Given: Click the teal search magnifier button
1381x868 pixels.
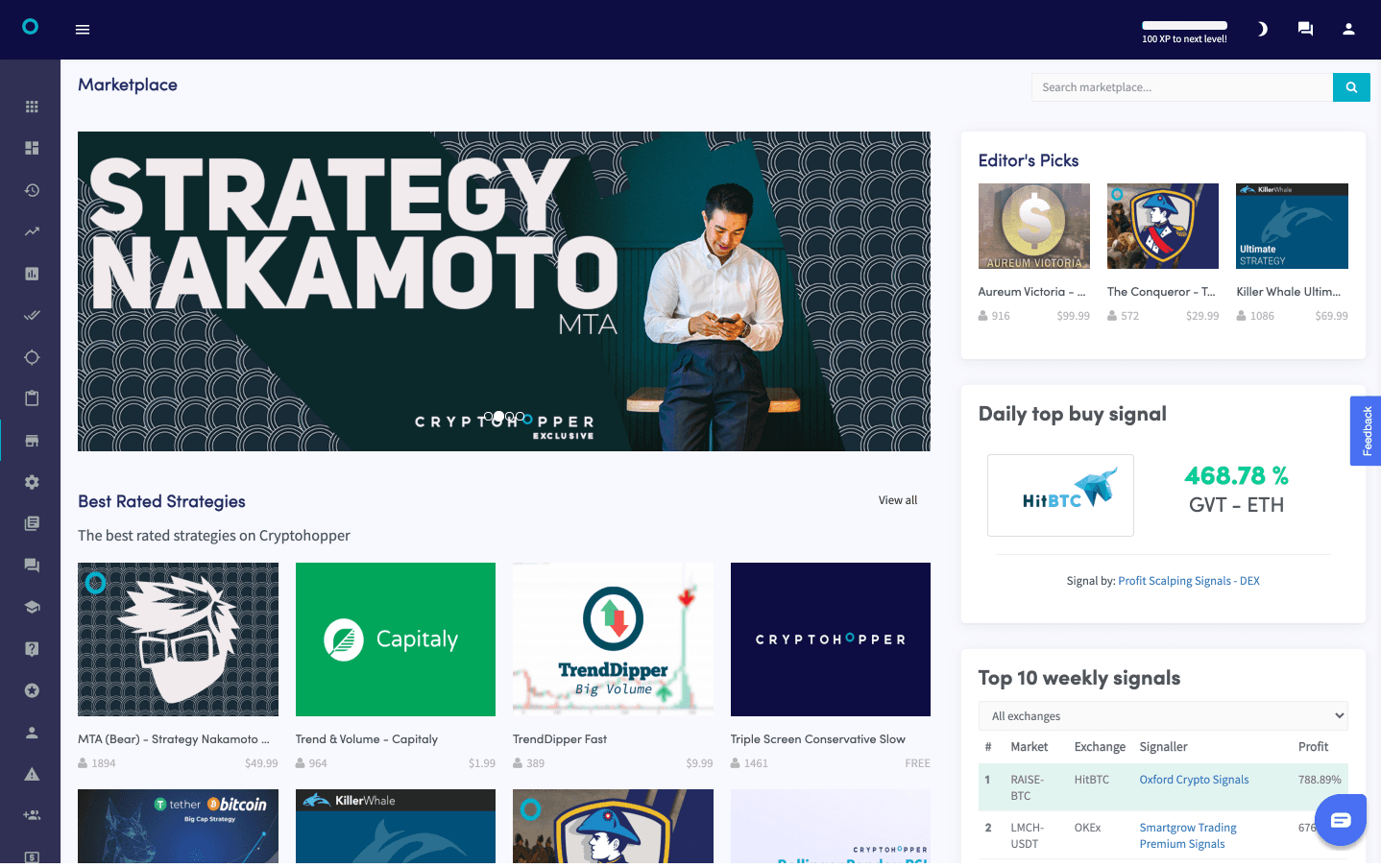Looking at the screenshot, I should point(1351,87).
